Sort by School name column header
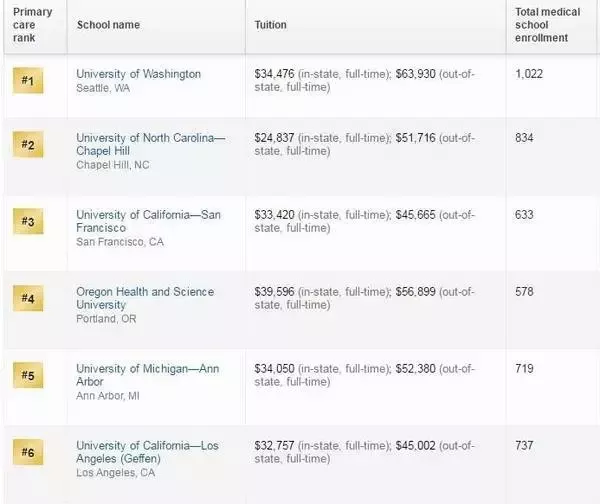The height and width of the screenshot is (504, 600). click(x=108, y=25)
